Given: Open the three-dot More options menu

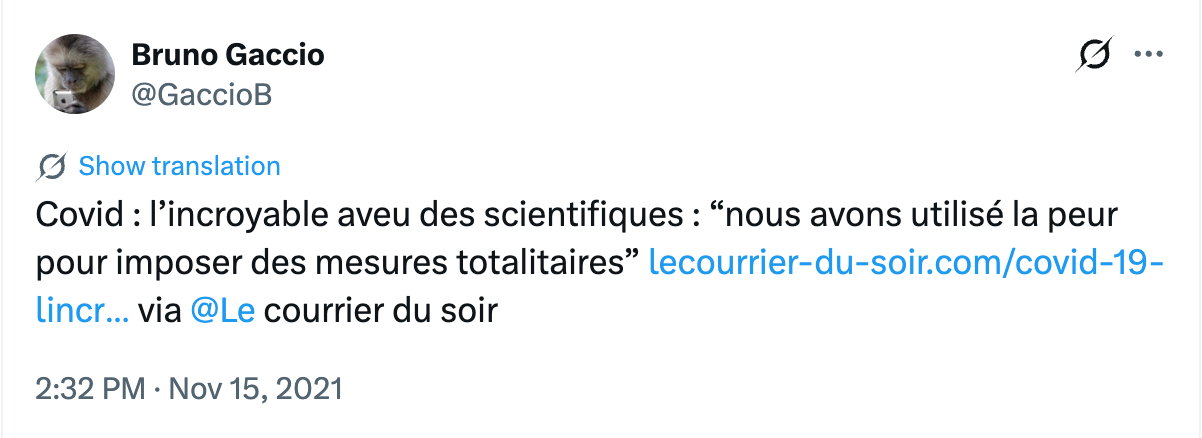Looking at the screenshot, I should (x=1144, y=55).
